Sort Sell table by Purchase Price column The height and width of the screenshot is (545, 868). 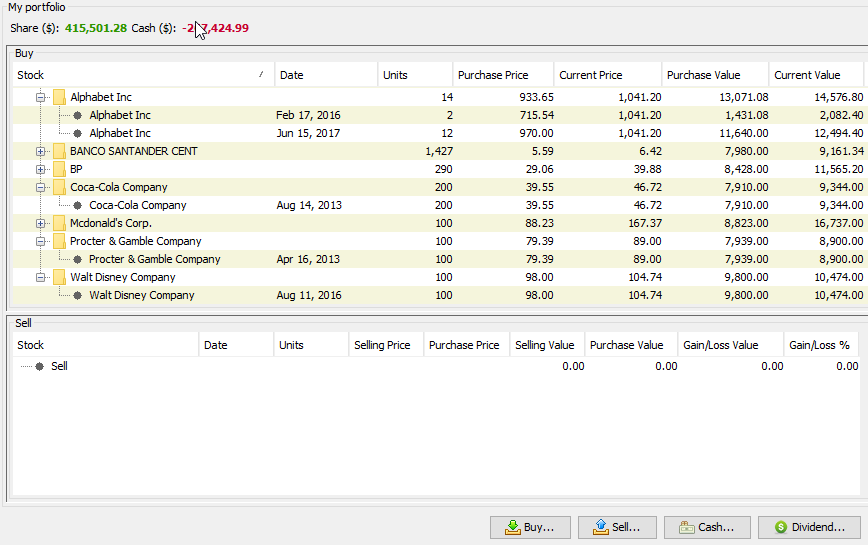click(467, 345)
